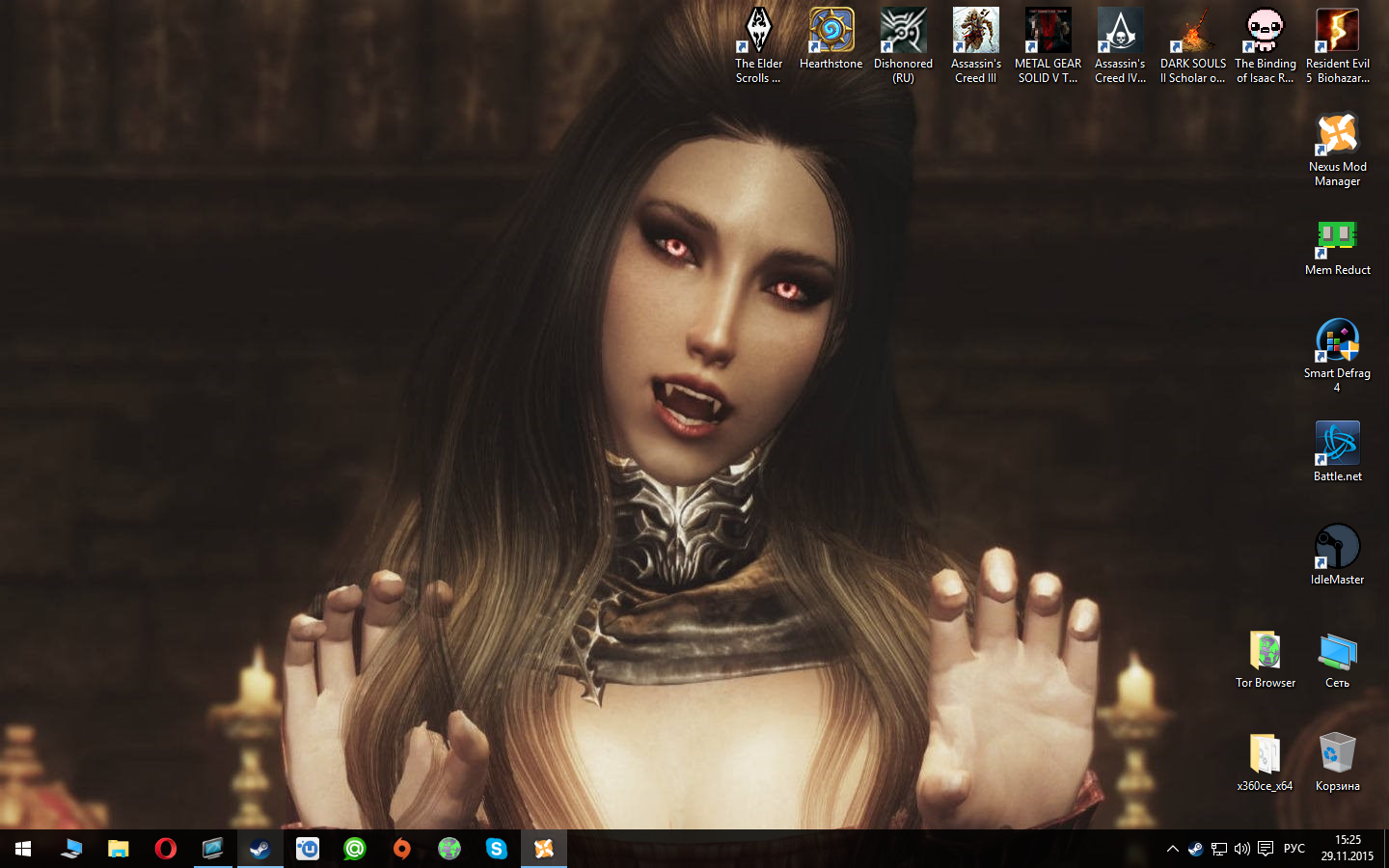The image size is (1389, 868).
Task: Open Origin from the taskbar
Action: pyautogui.click(x=401, y=849)
